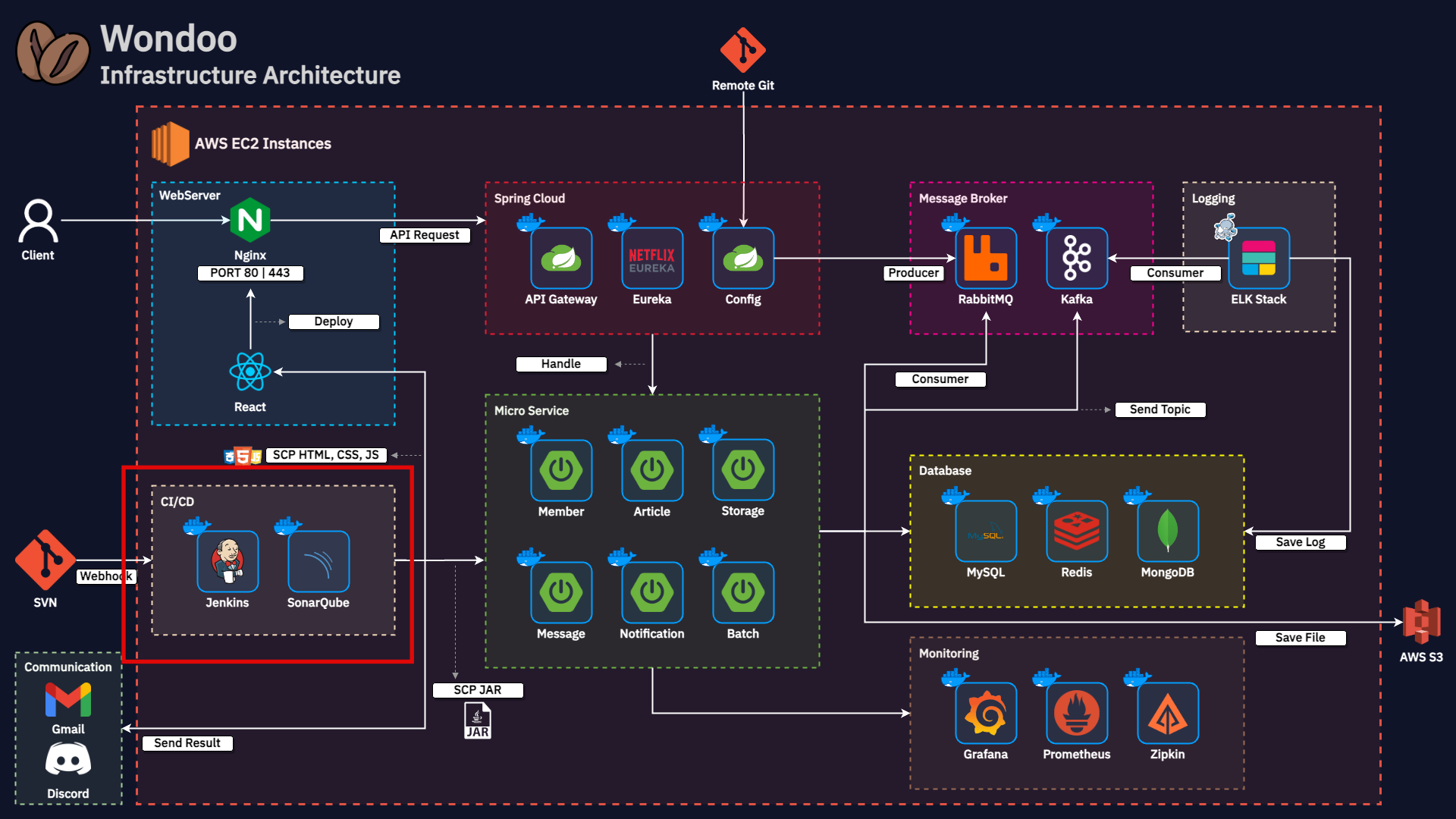The height and width of the screenshot is (819, 1456).
Task: Select the RabbitMQ icon
Action: pyautogui.click(x=986, y=259)
